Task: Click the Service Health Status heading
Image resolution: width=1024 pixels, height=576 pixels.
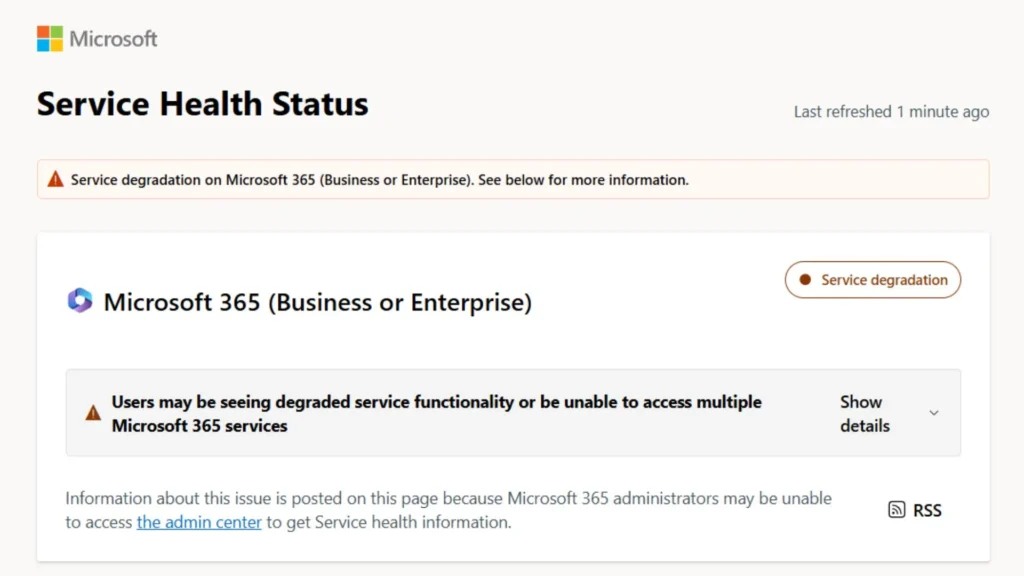Action: (x=201, y=103)
